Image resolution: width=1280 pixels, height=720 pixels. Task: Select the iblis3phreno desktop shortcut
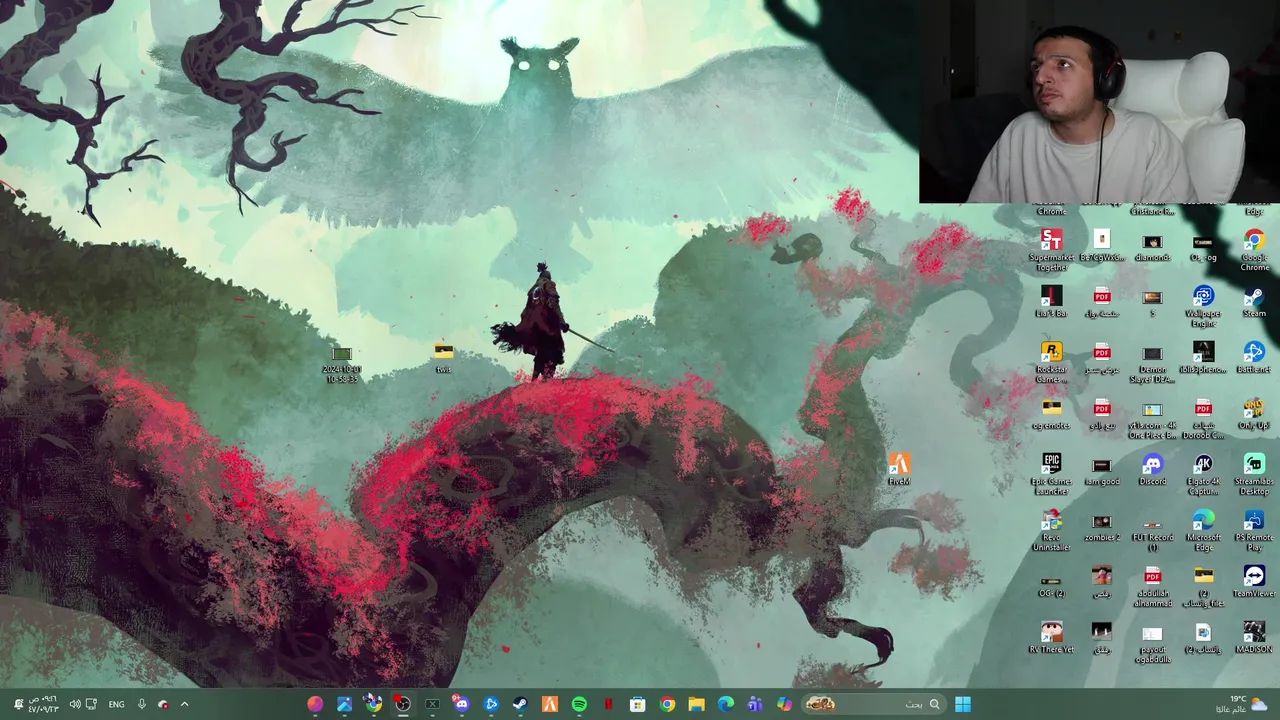tap(1203, 356)
